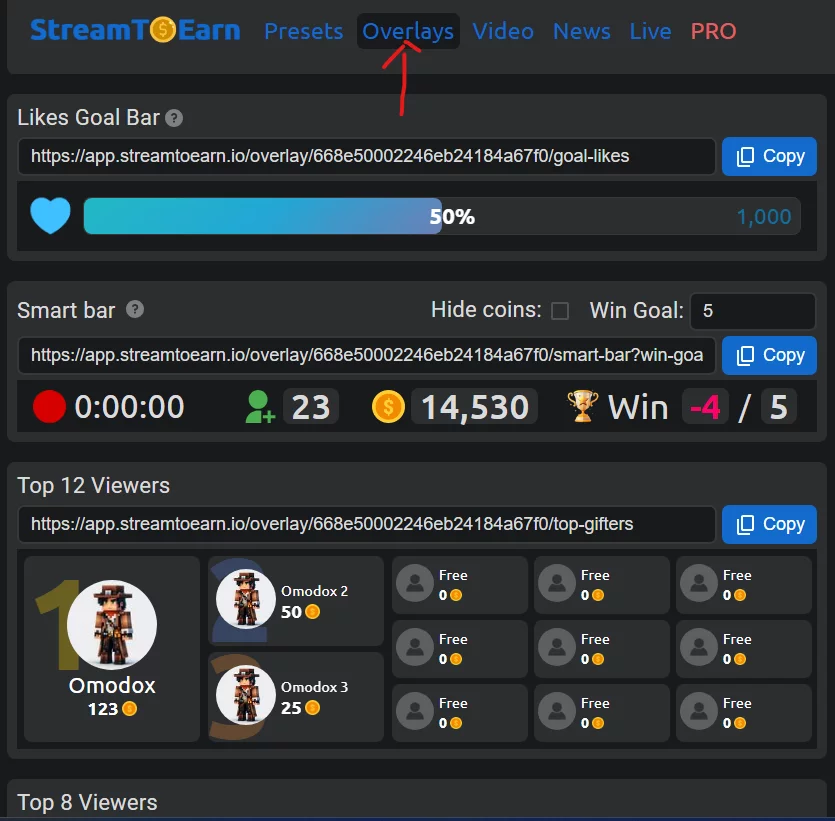Screen dimensions: 835x821
Task: Select Omodox's top viewer avatar
Action: pos(112,625)
